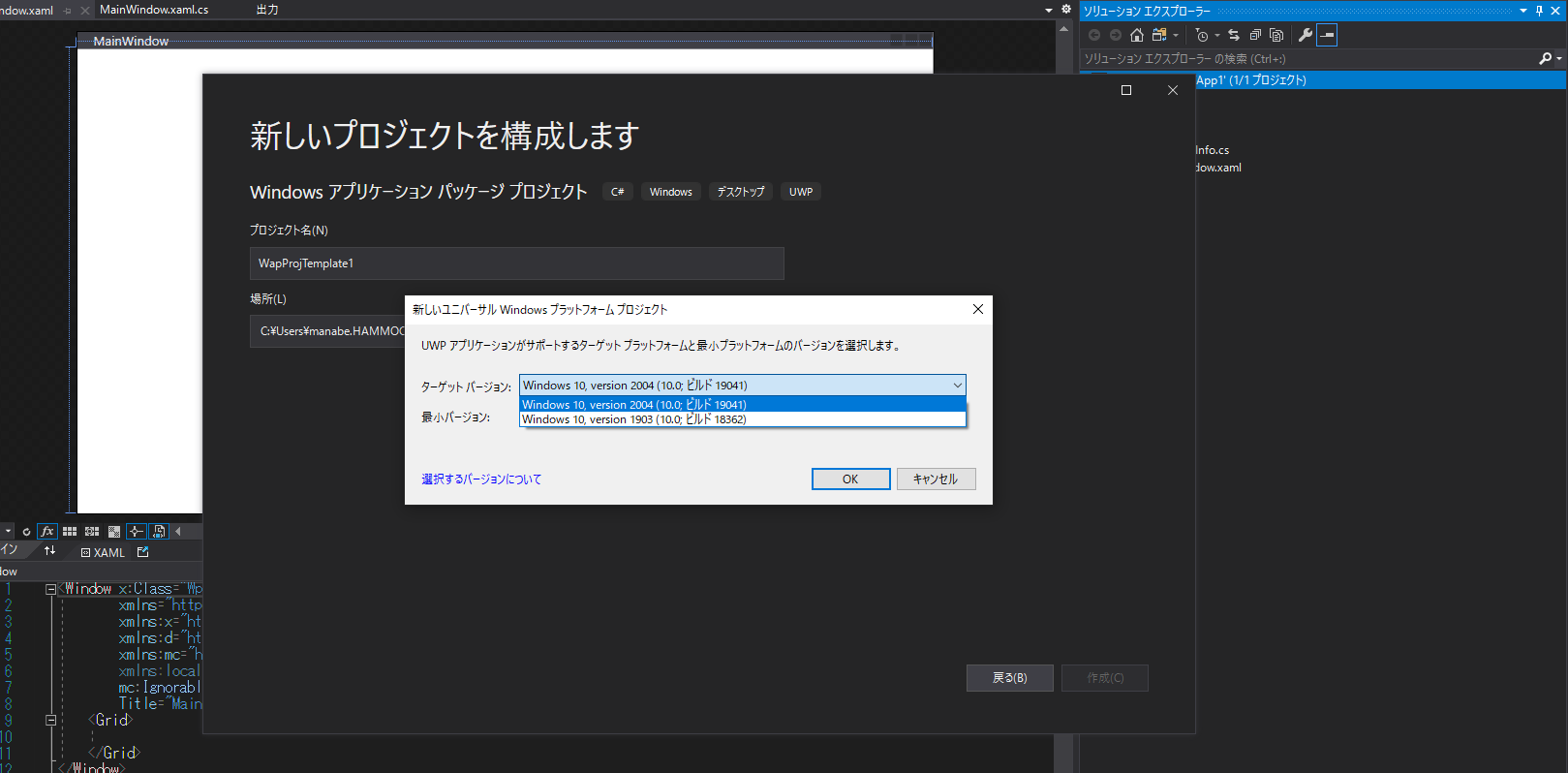Click the project name field WapProjTemplate1
Image resolution: width=1568 pixels, height=773 pixels.
point(517,263)
